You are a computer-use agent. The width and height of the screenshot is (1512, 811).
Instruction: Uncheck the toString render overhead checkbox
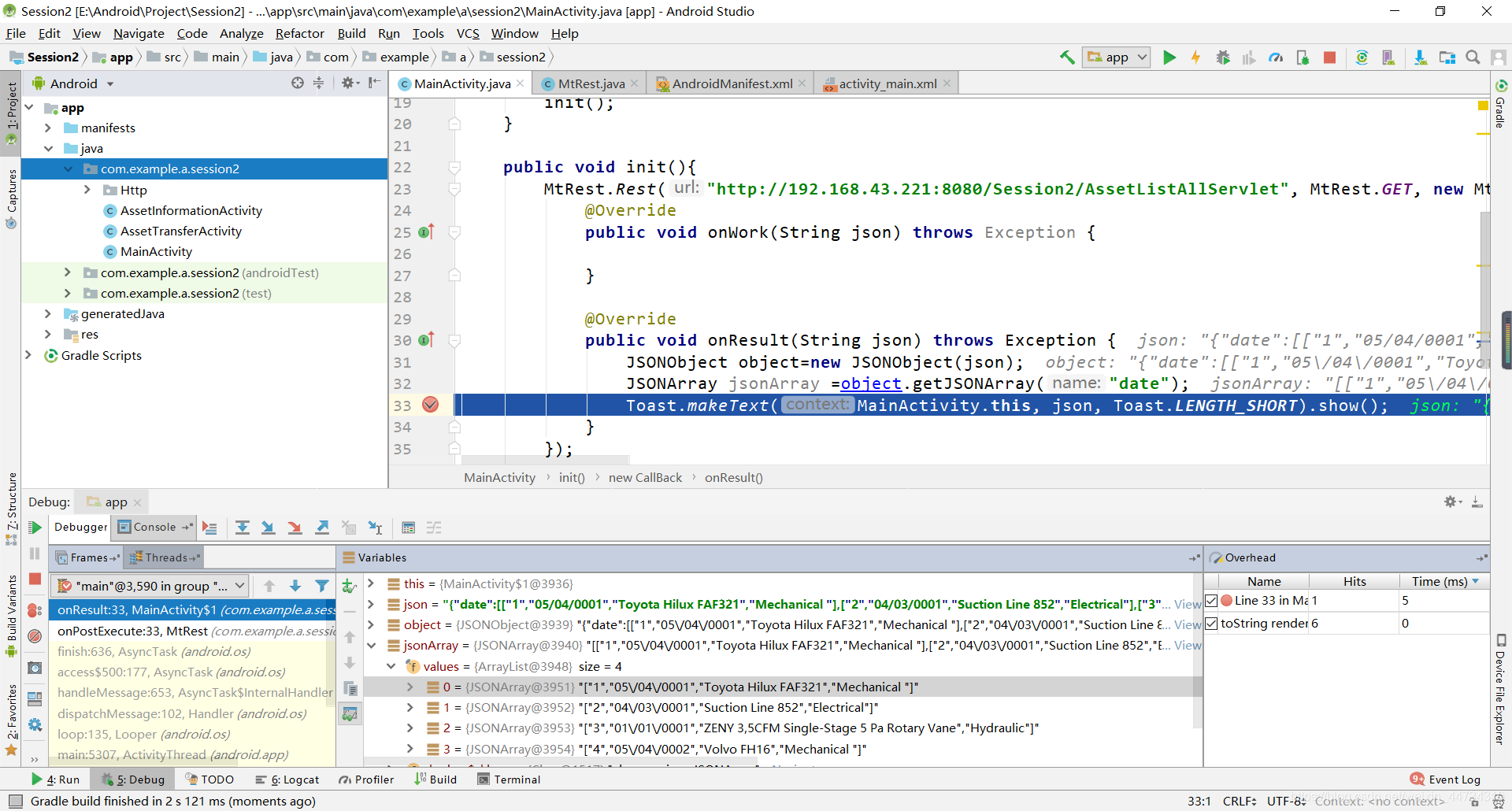click(x=1212, y=624)
